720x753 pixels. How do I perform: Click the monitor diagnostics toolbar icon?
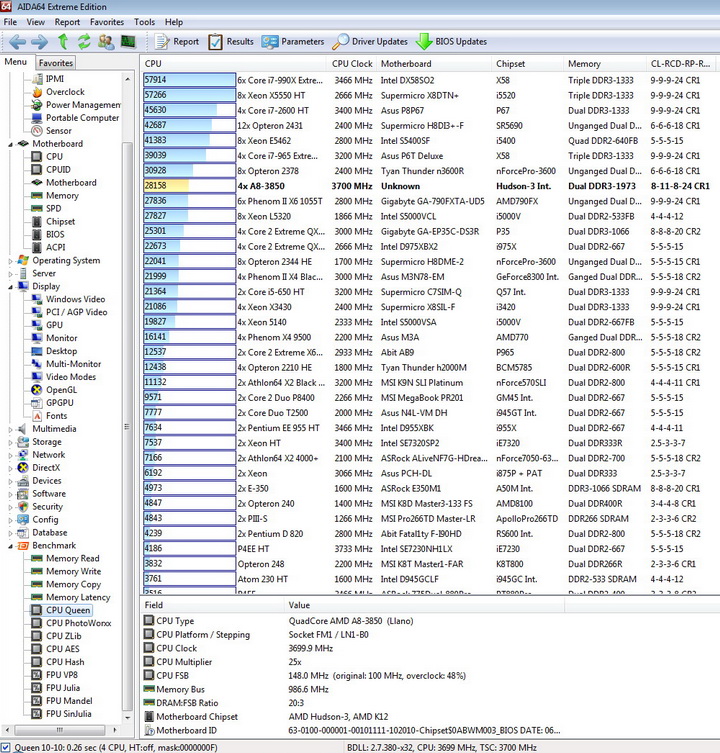coord(128,42)
